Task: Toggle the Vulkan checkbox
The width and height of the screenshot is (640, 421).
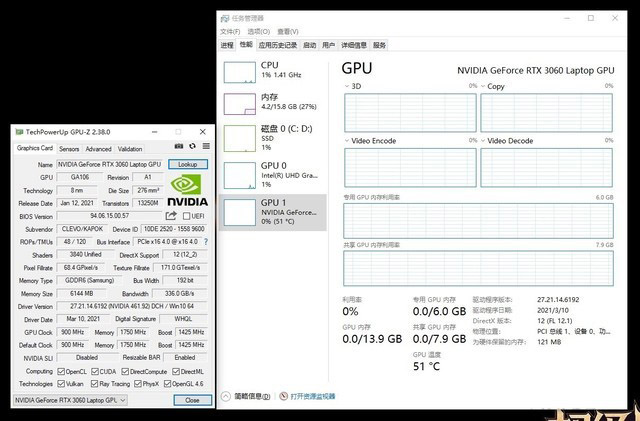Action: click(x=61, y=384)
